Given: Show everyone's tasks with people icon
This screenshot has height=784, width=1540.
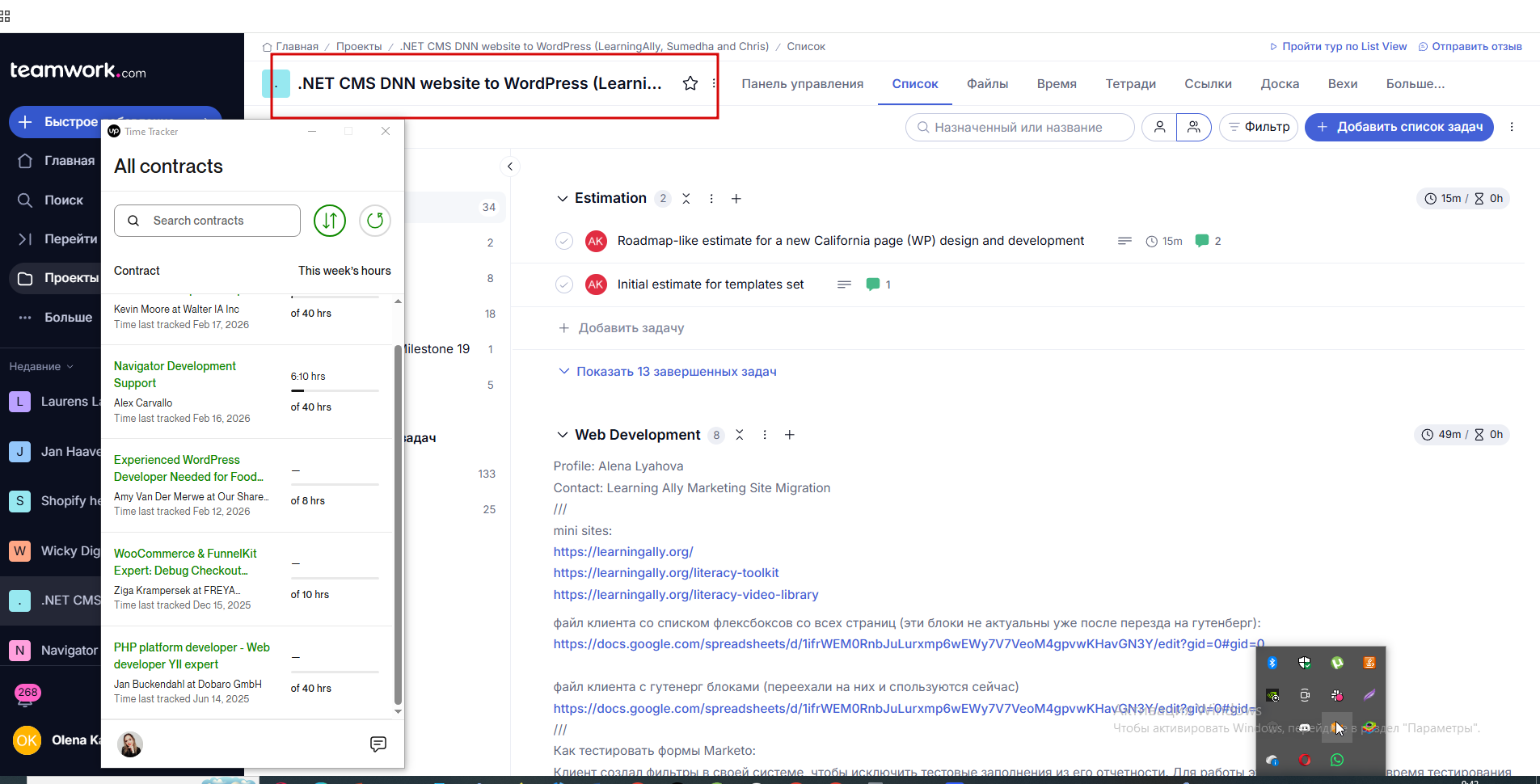Looking at the screenshot, I should click(x=1193, y=127).
